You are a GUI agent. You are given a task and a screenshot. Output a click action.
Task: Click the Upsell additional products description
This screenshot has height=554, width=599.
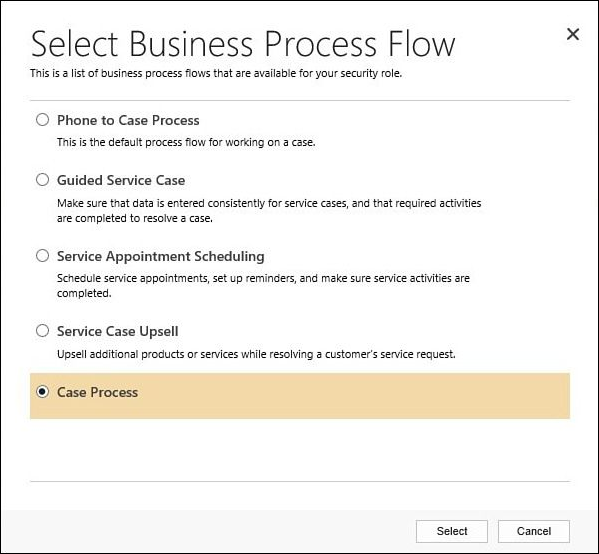(256, 354)
